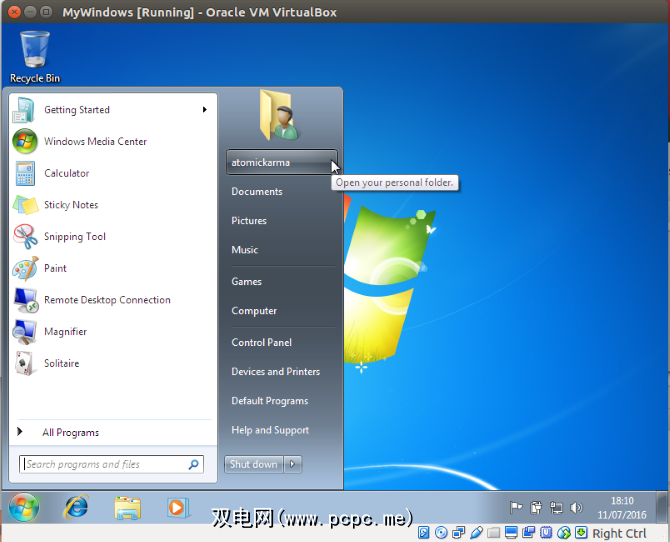Click the Shut down button
Viewport: 670px width, 542px height.
pos(253,464)
